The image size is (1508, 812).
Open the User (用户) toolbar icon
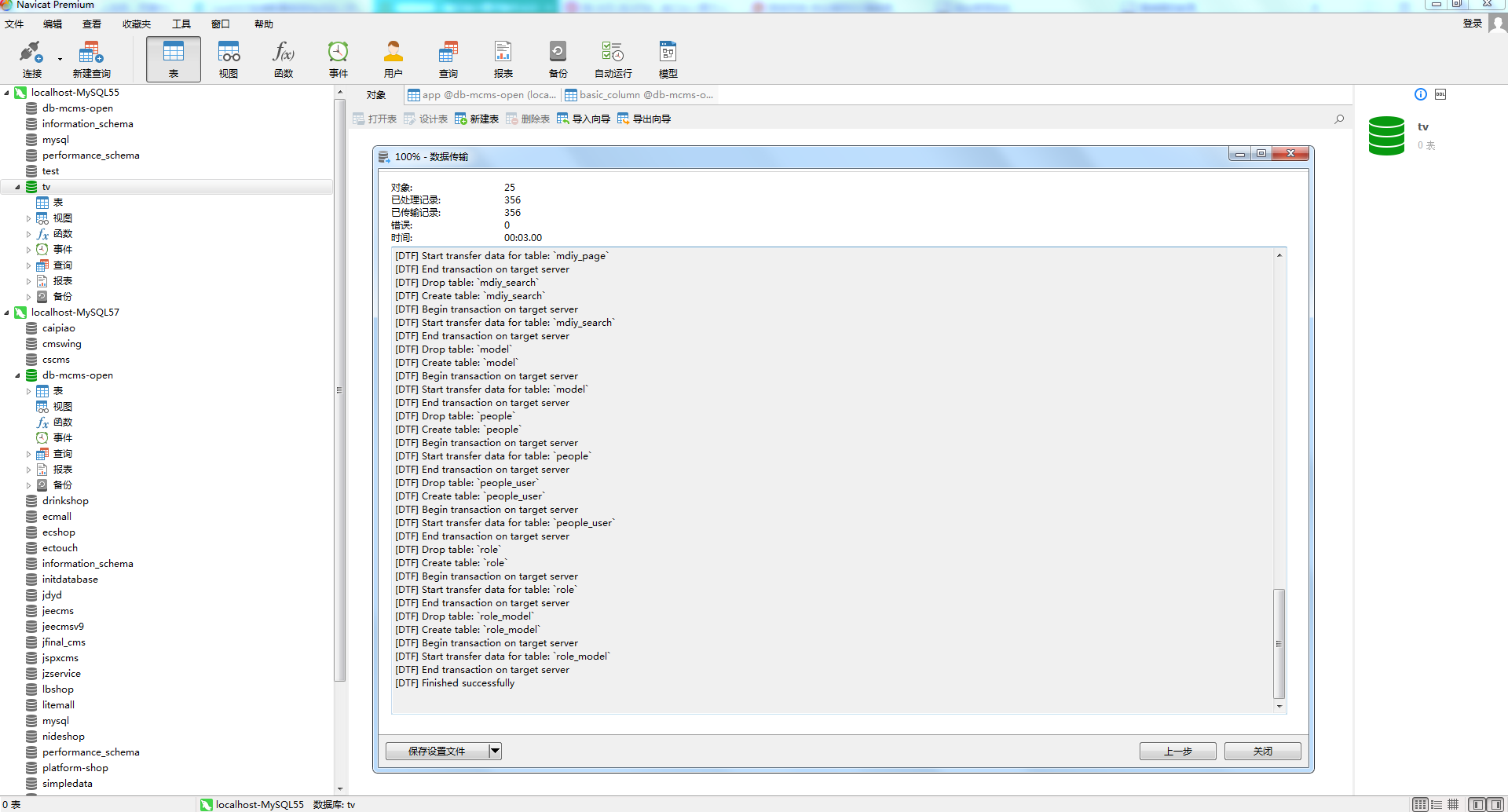point(393,60)
